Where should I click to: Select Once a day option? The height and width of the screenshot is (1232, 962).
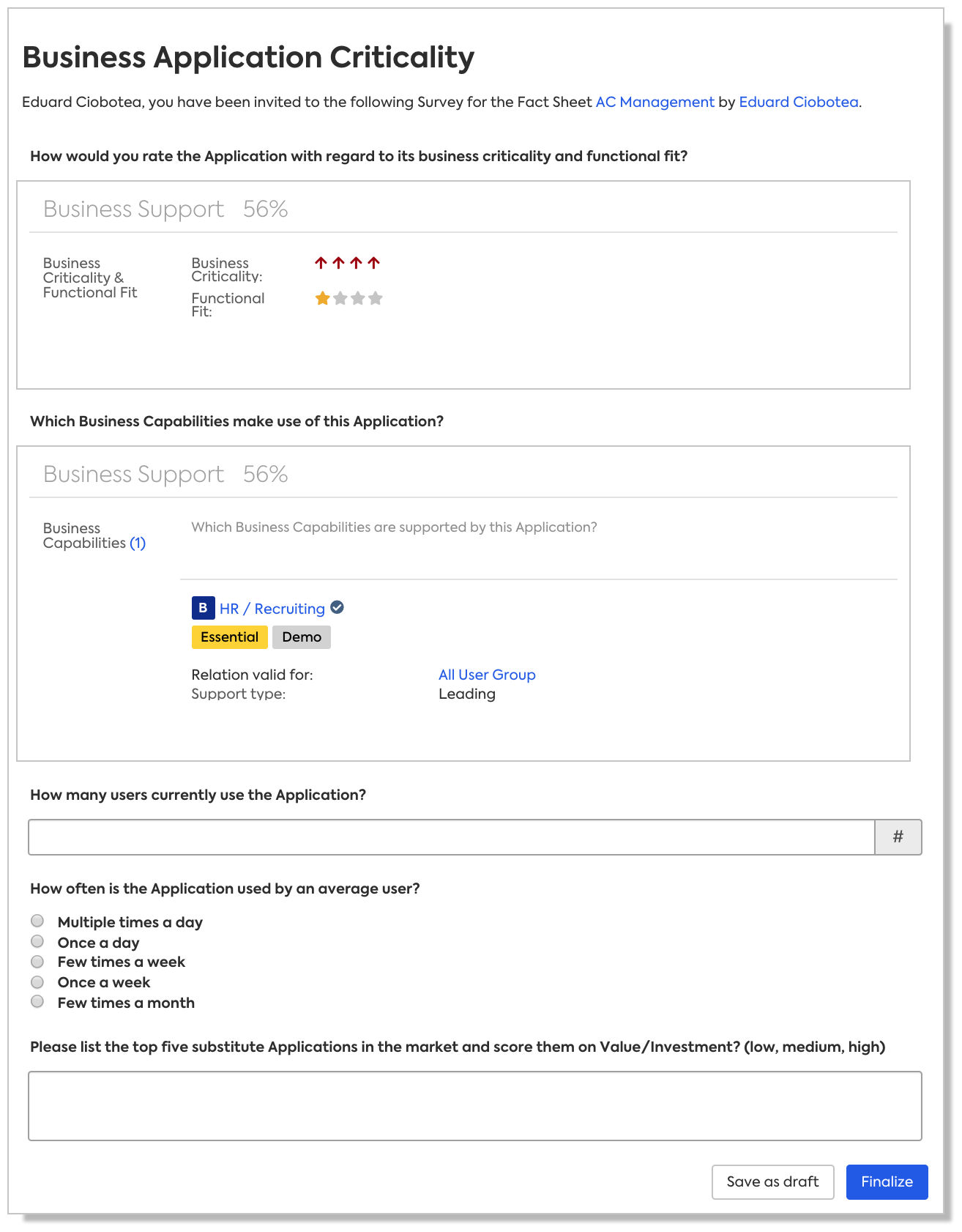tap(37, 941)
